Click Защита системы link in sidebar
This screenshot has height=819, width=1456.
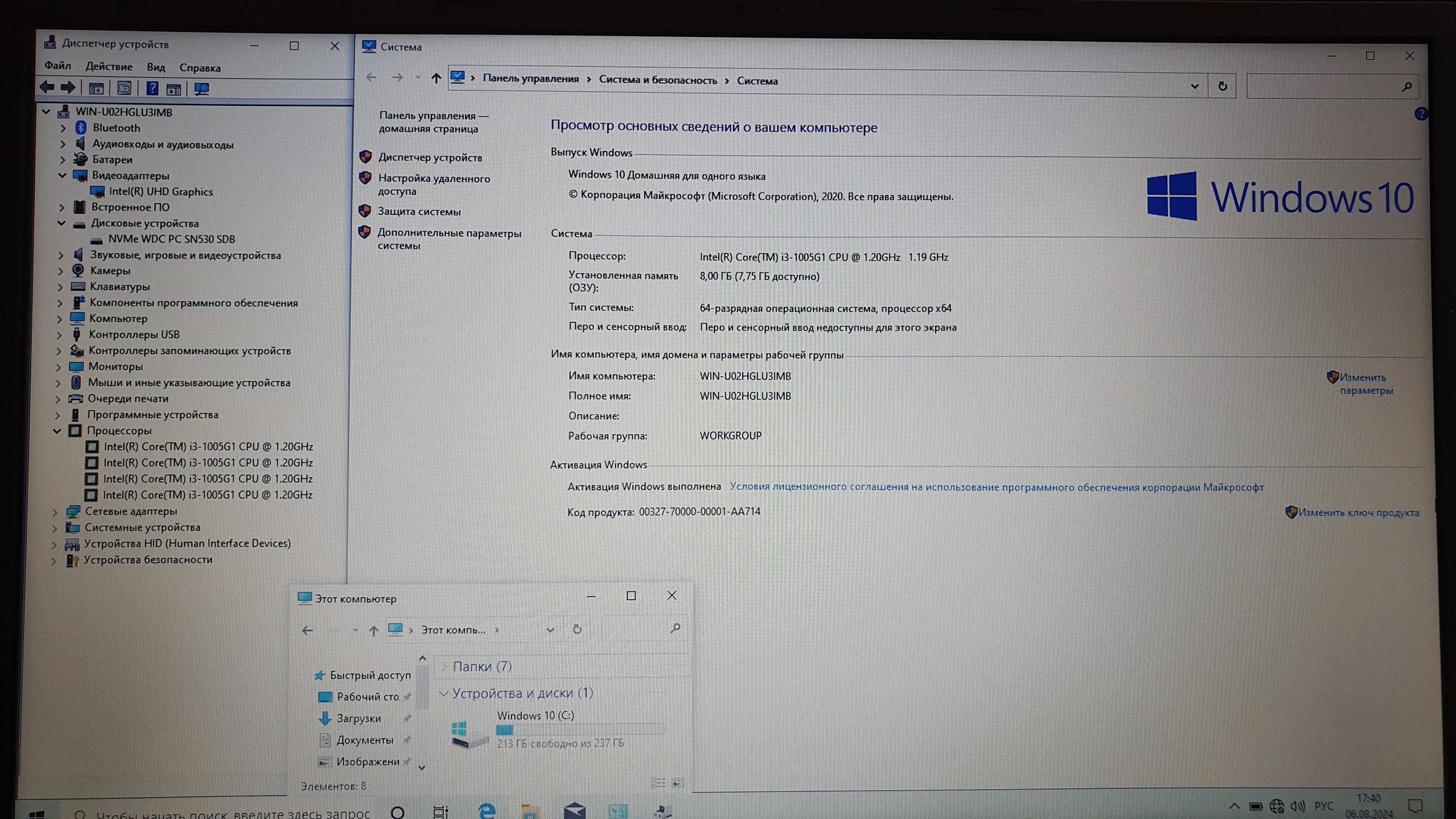pos(419,211)
